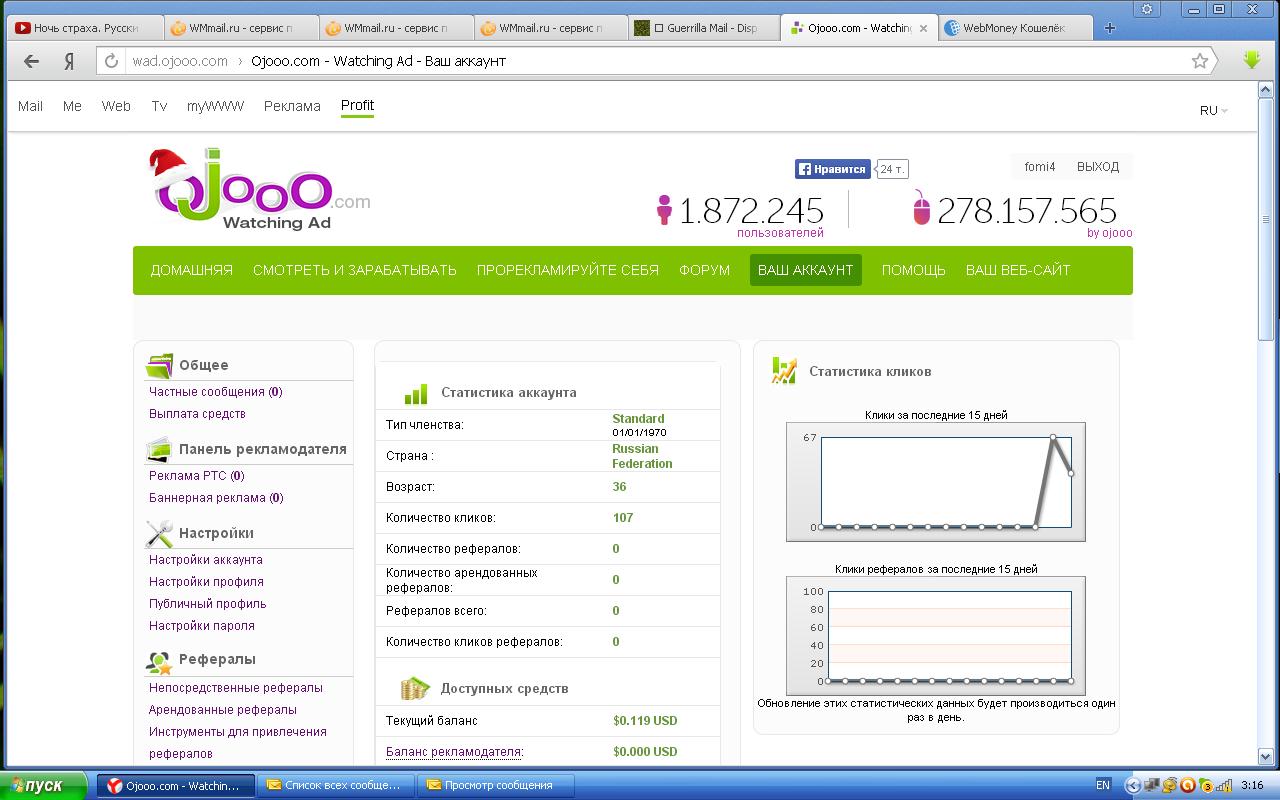The image size is (1280, 800).
Task: Open Арендованные рефералы link
Action: 223,710
